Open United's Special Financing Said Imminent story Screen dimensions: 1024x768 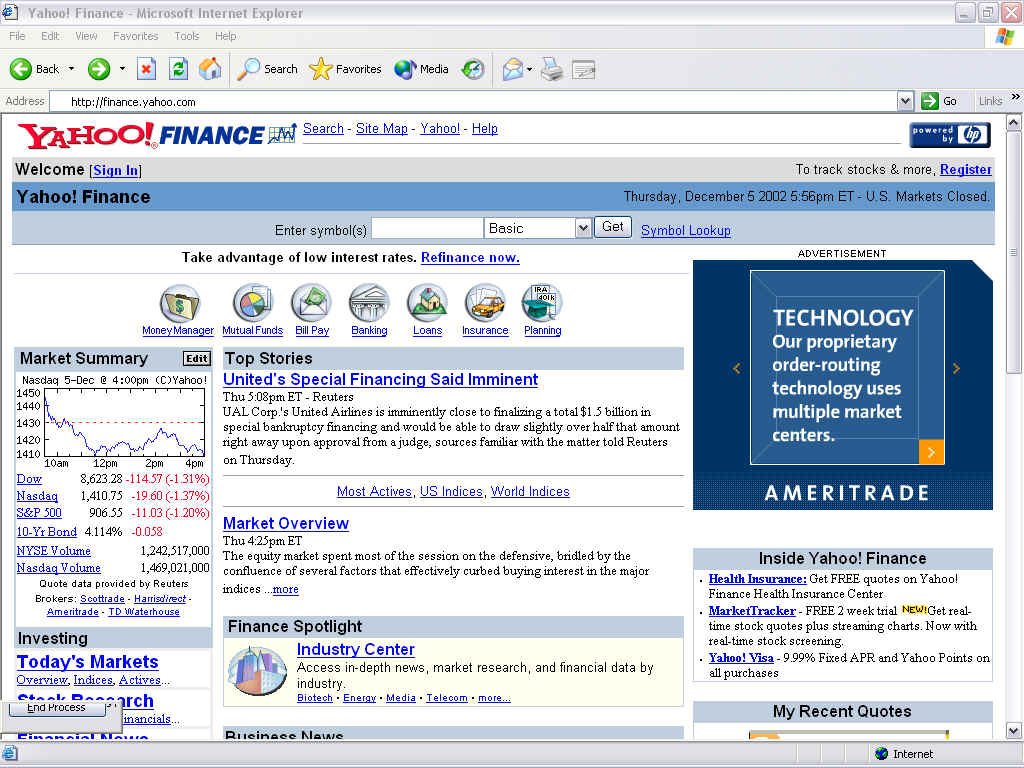[381, 379]
